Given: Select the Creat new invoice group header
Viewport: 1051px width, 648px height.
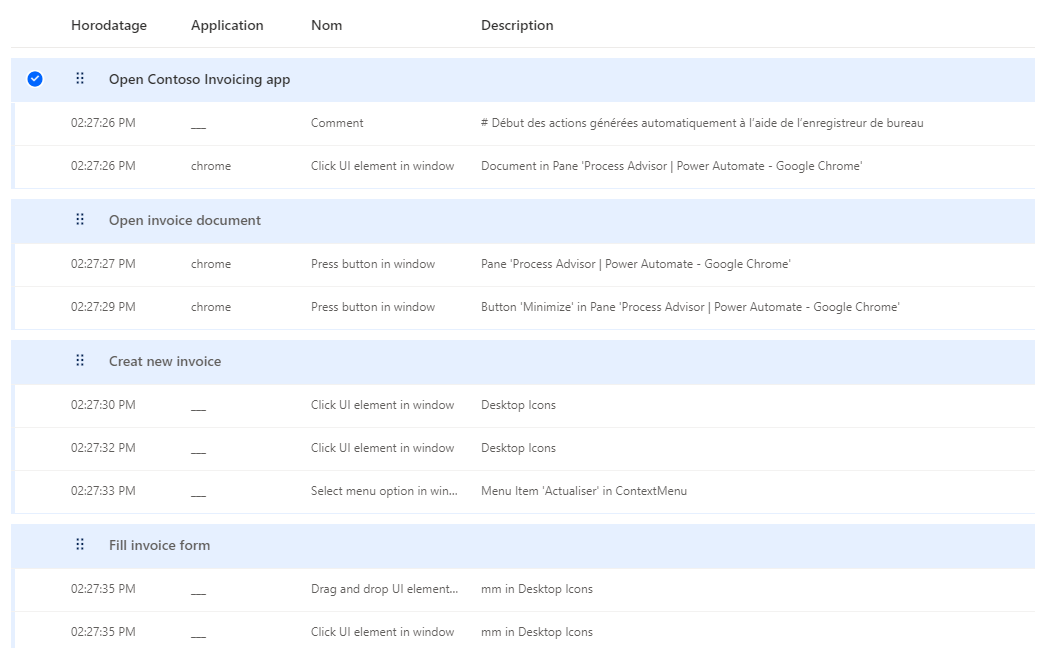Looking at the screenshot, I should [165, 361].
